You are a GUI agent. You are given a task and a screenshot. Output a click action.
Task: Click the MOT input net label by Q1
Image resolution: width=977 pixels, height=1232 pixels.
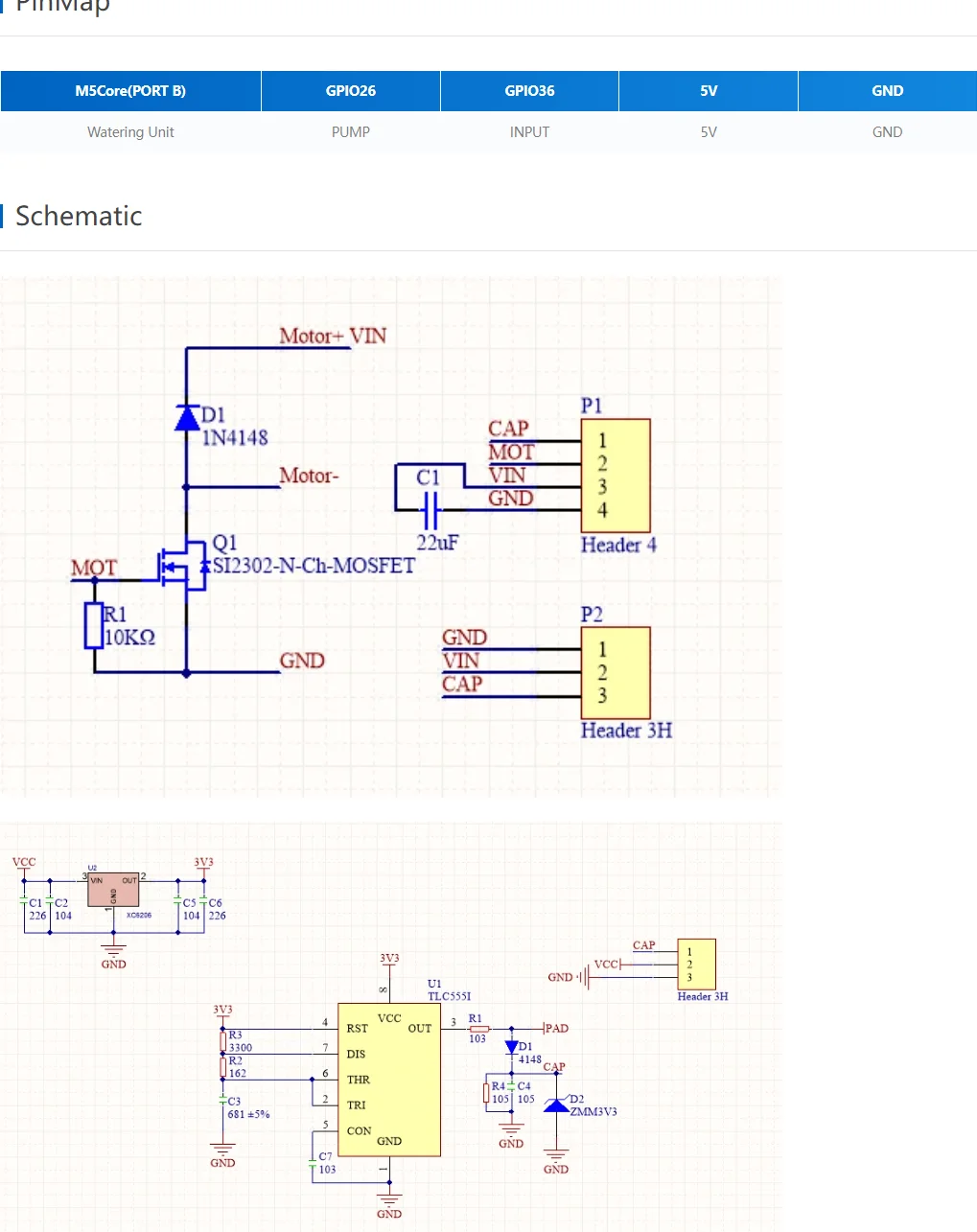pos(93,569)
